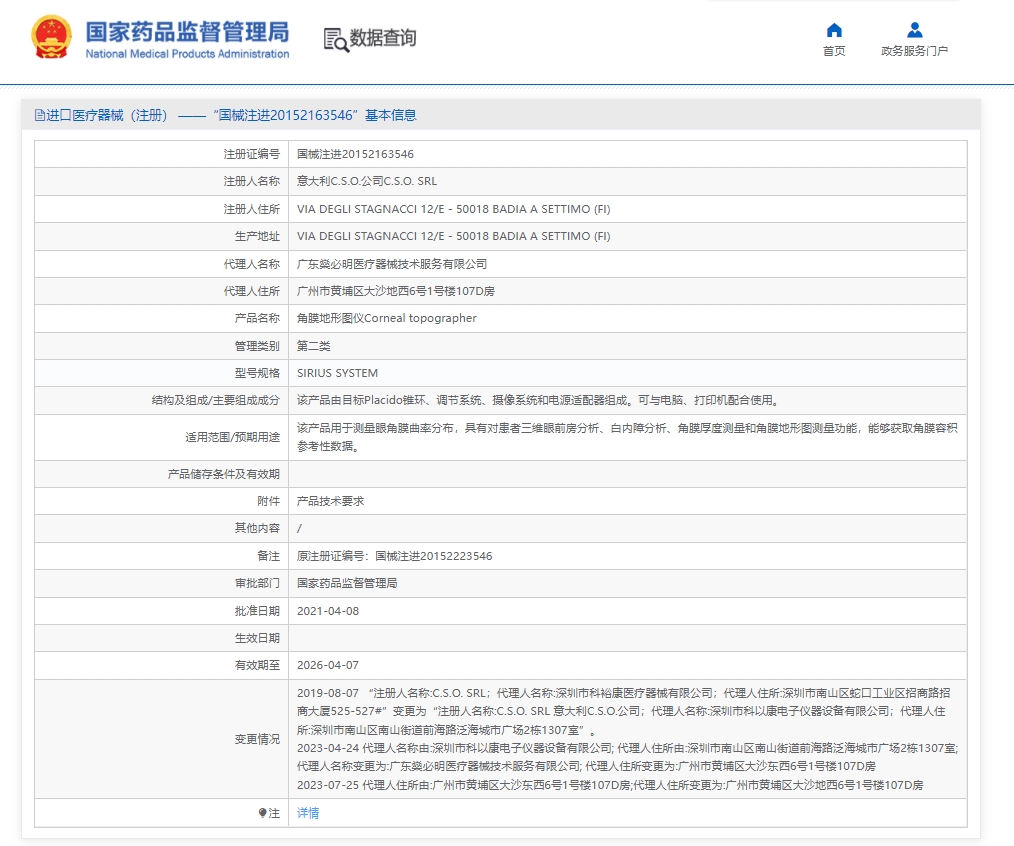Image resolution: width=1014 pixels, height=846 pixels.
Task: Select 角膜地形图仪Corneal topographer value
Action: point(387,318)
